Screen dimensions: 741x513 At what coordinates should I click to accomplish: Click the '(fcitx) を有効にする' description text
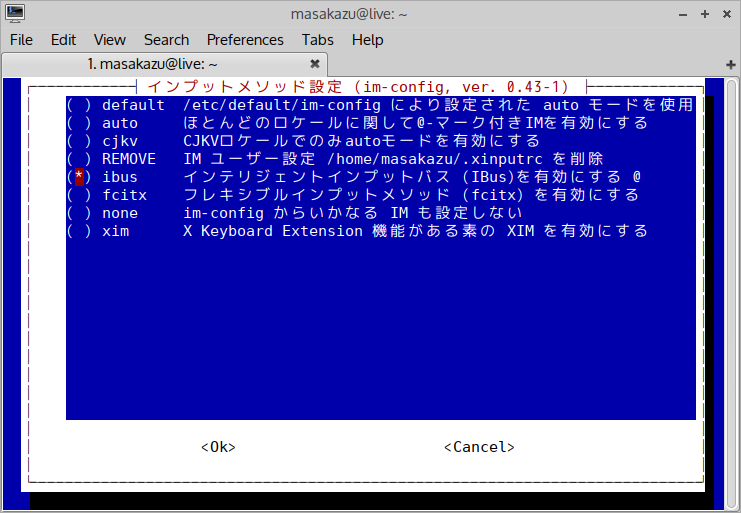[x=550, y=195]
